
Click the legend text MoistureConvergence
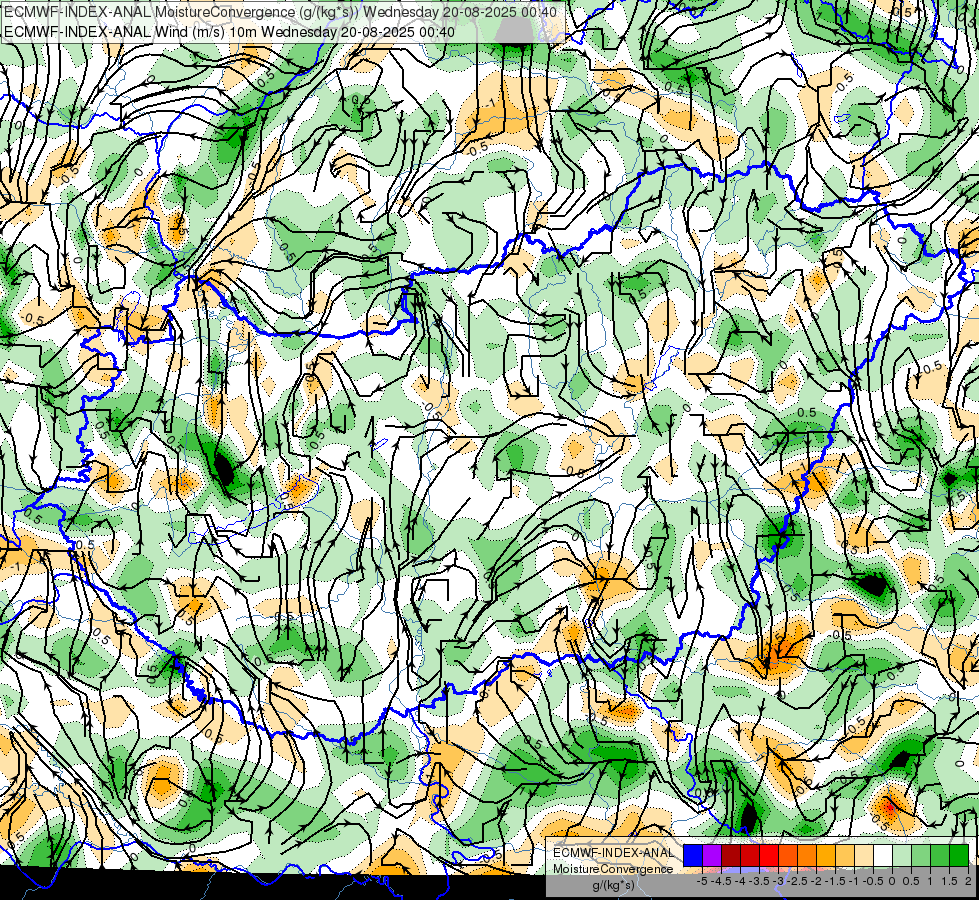coord(613,869)
